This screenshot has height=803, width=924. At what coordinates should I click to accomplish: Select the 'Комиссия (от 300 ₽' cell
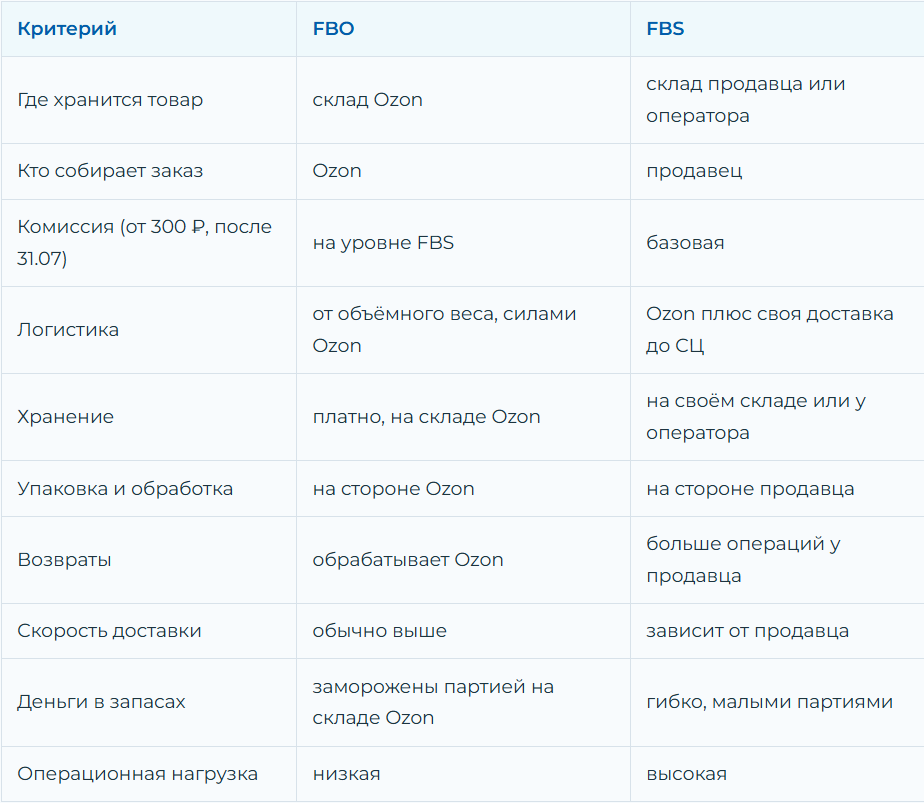(145, 243)
